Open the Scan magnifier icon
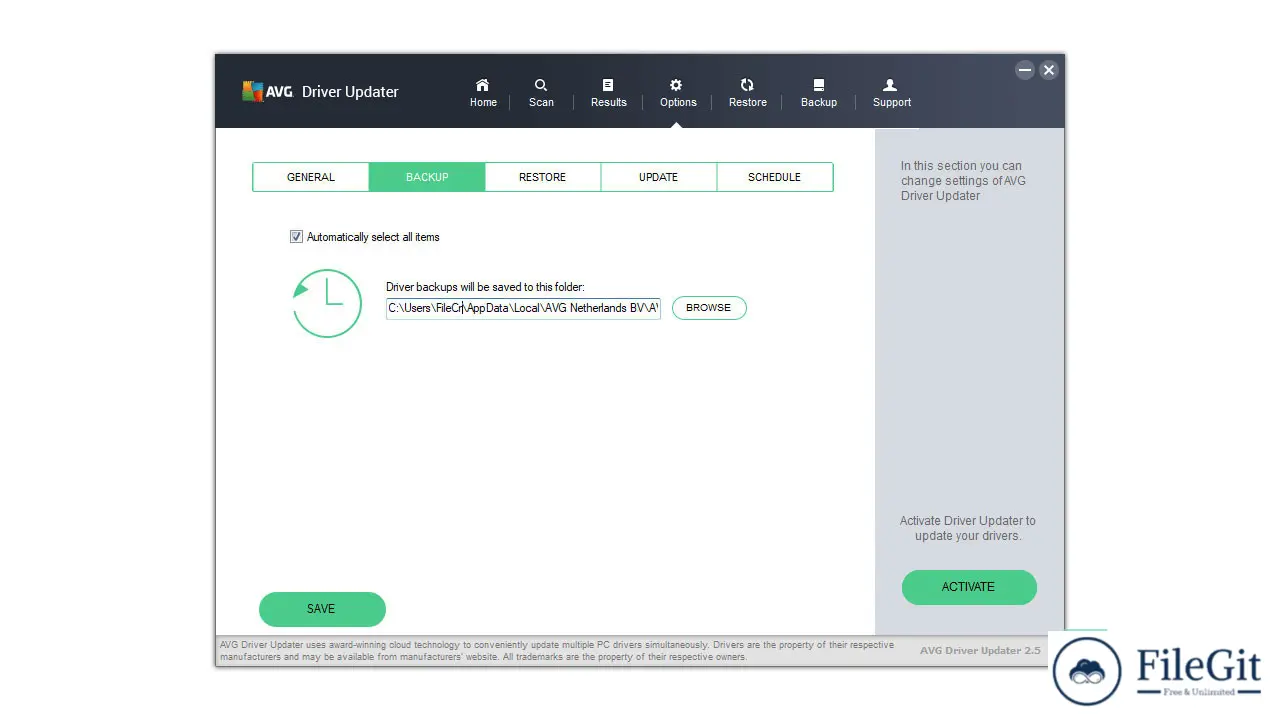The image size is (1280, 720). [541, 85]
